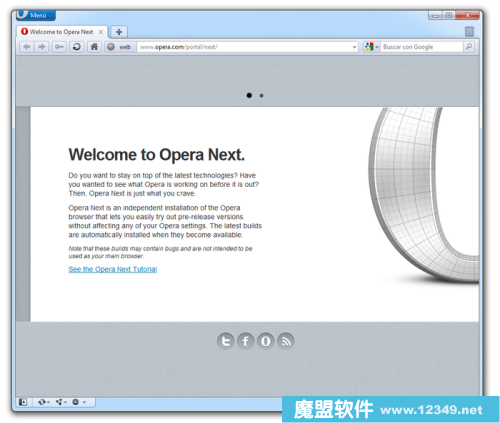500x423 pixels.
Task: Minimize the Opera window
Action: click(x=435, y=15)
